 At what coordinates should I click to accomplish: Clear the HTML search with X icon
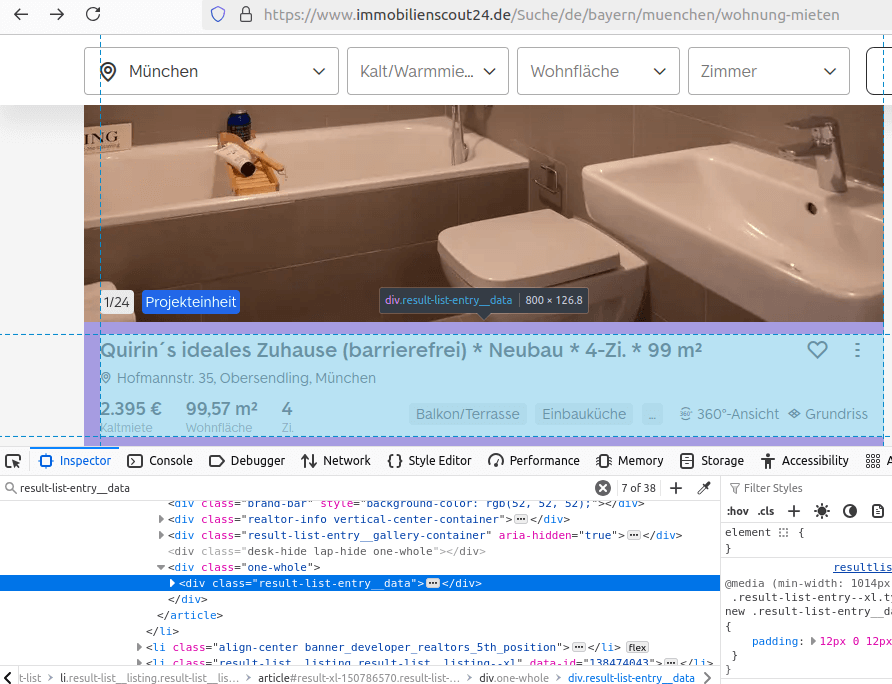tap(603, 488)
